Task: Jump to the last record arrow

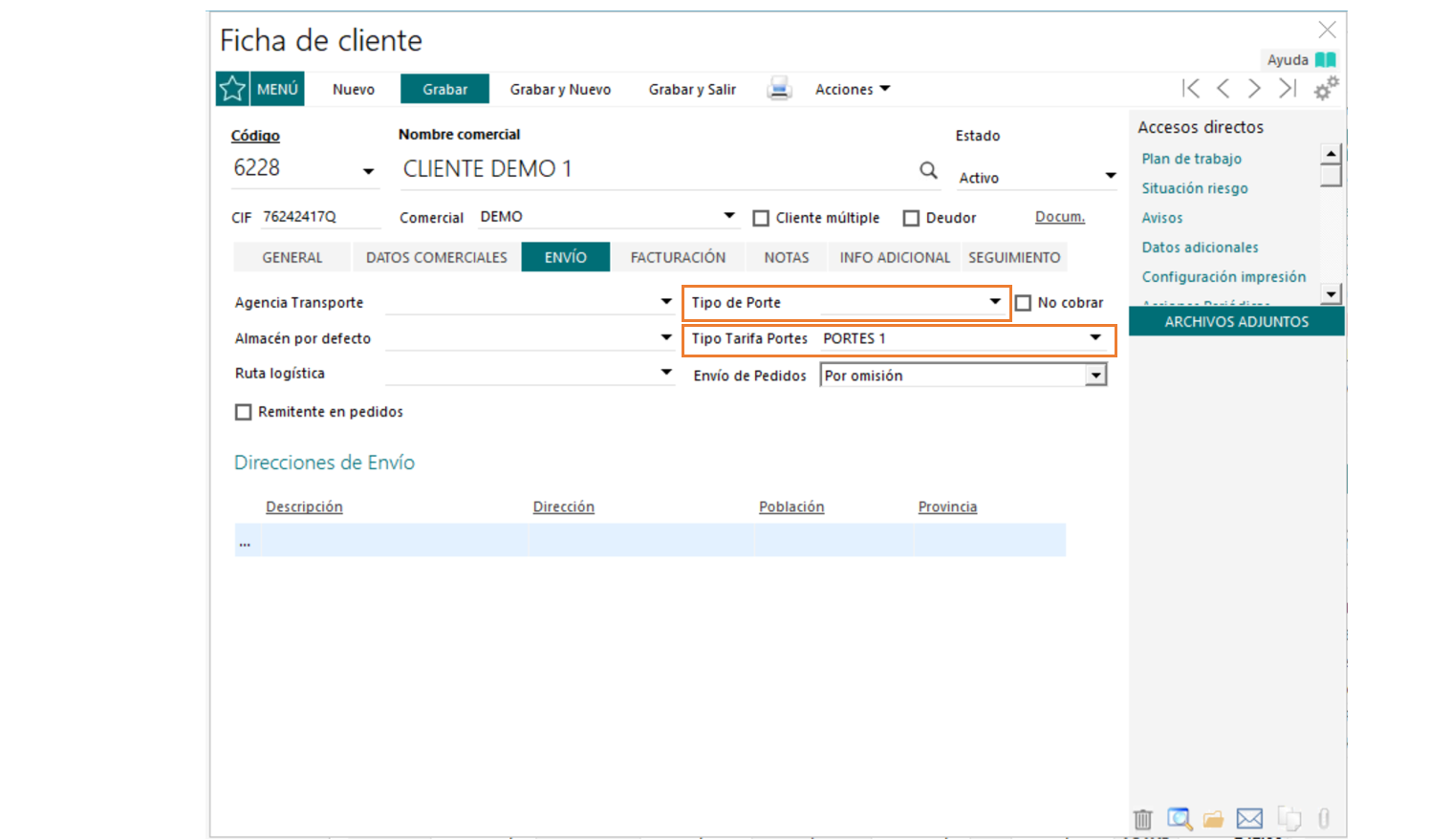Action: tap(1288, 89)
